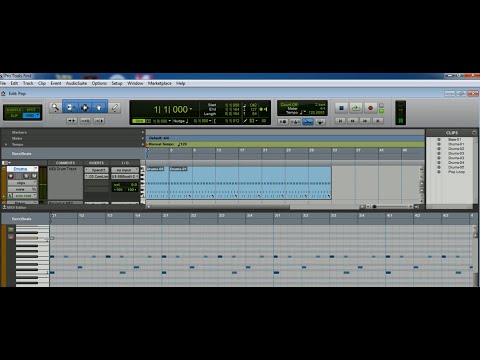
Task: Open the Drums output path selector
Action: click(125, 176)
